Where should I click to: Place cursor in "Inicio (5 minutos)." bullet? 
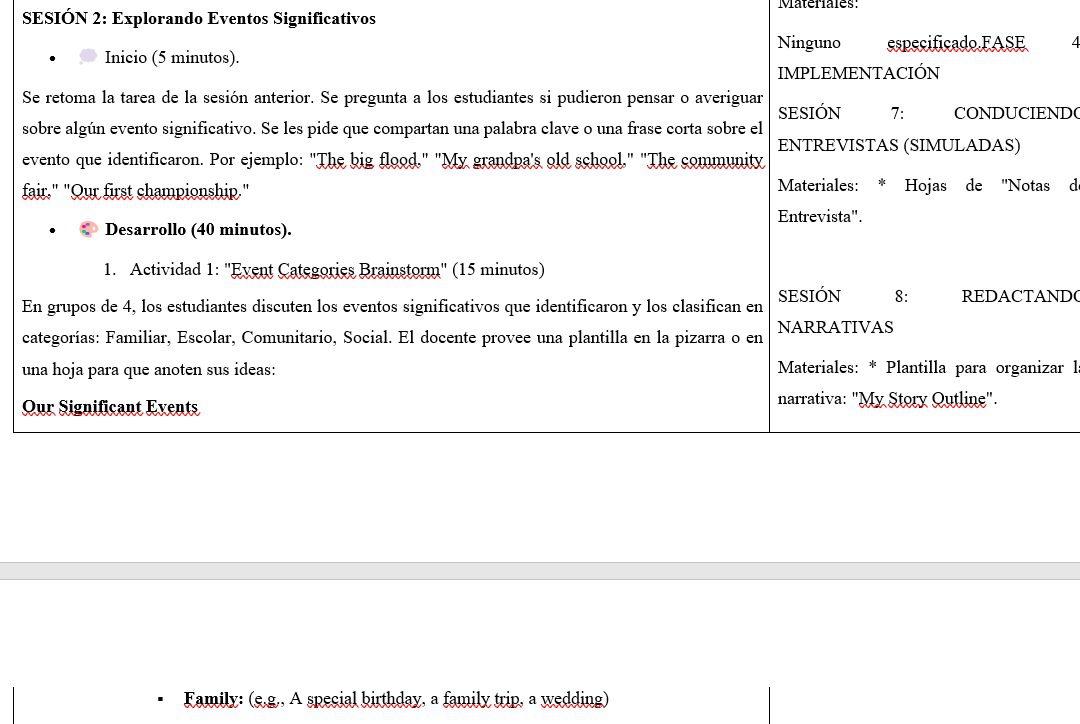[172, 57]
